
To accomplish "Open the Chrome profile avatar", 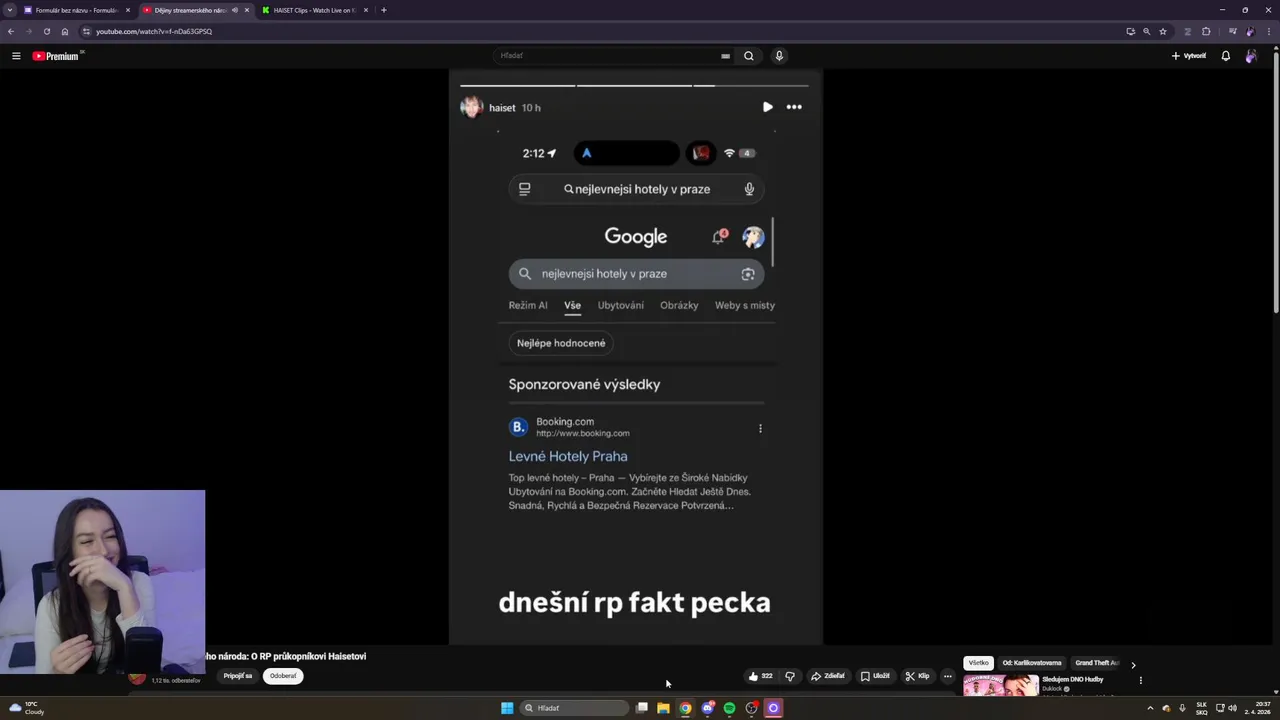I will coord(1250,31).
